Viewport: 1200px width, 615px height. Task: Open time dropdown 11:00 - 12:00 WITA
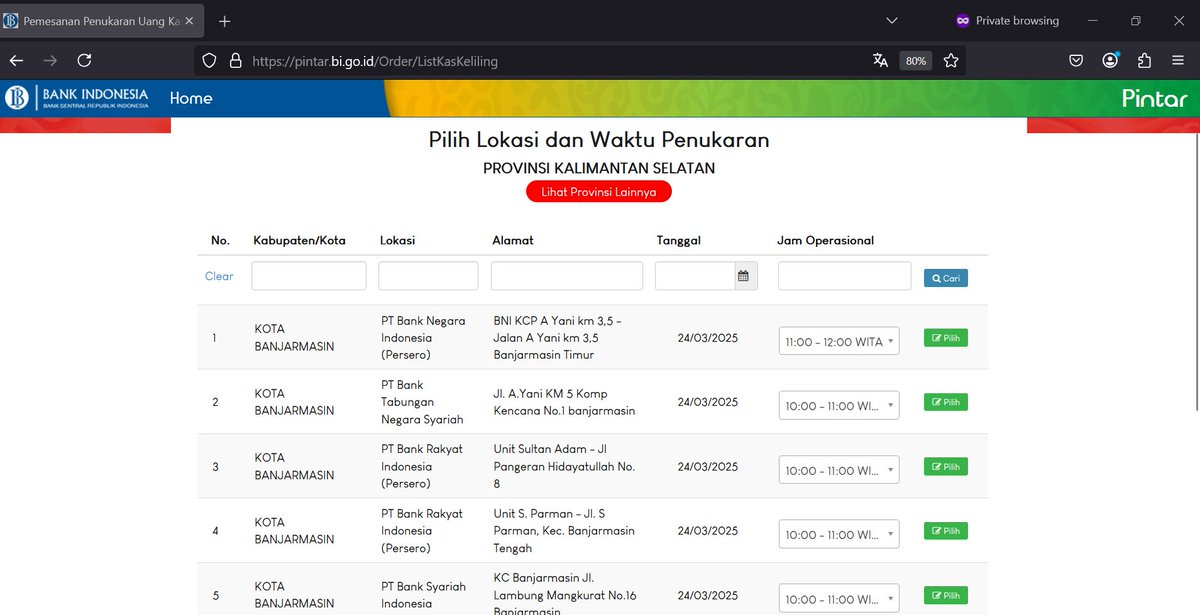coord(839,341)
